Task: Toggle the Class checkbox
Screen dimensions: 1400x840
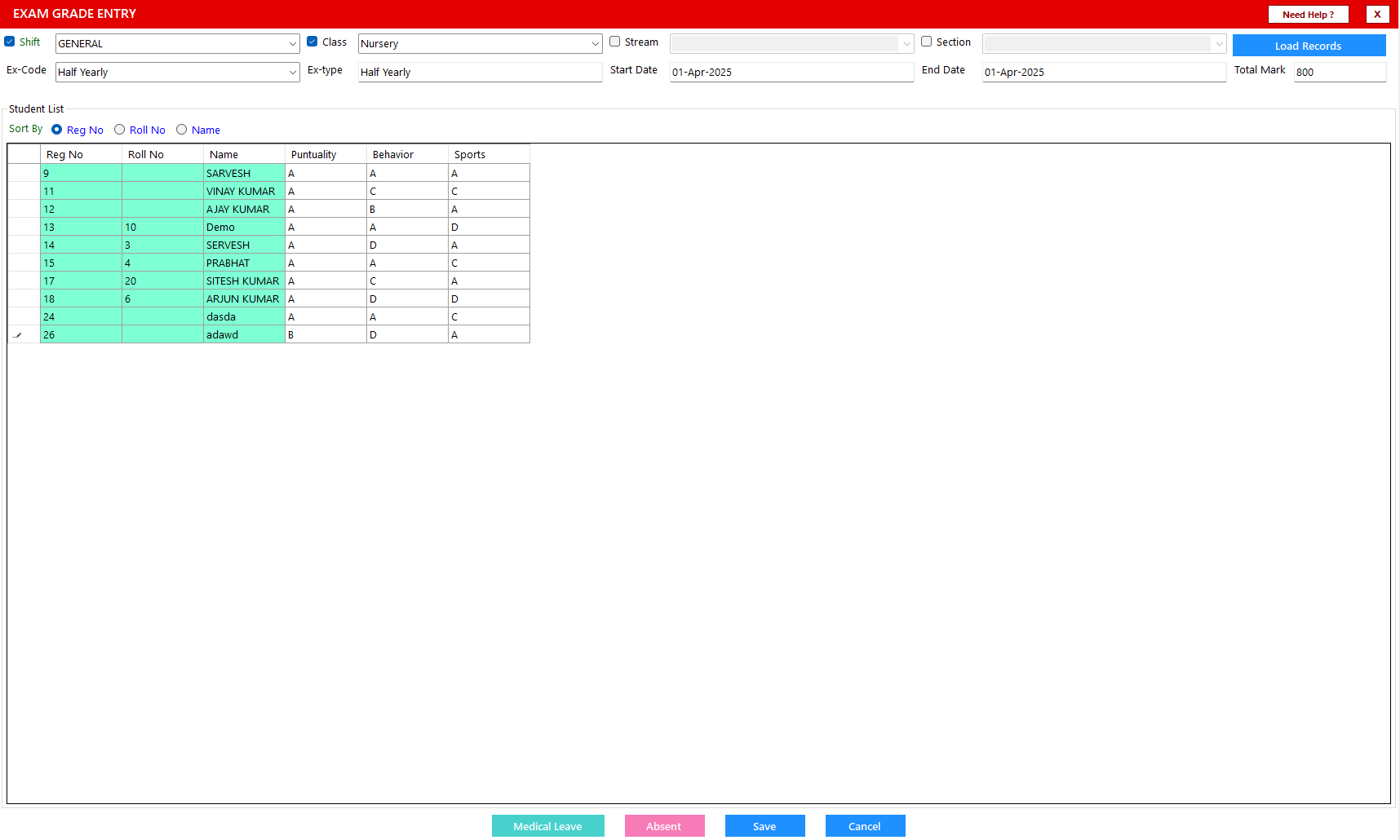Action: tap(312, 42)
